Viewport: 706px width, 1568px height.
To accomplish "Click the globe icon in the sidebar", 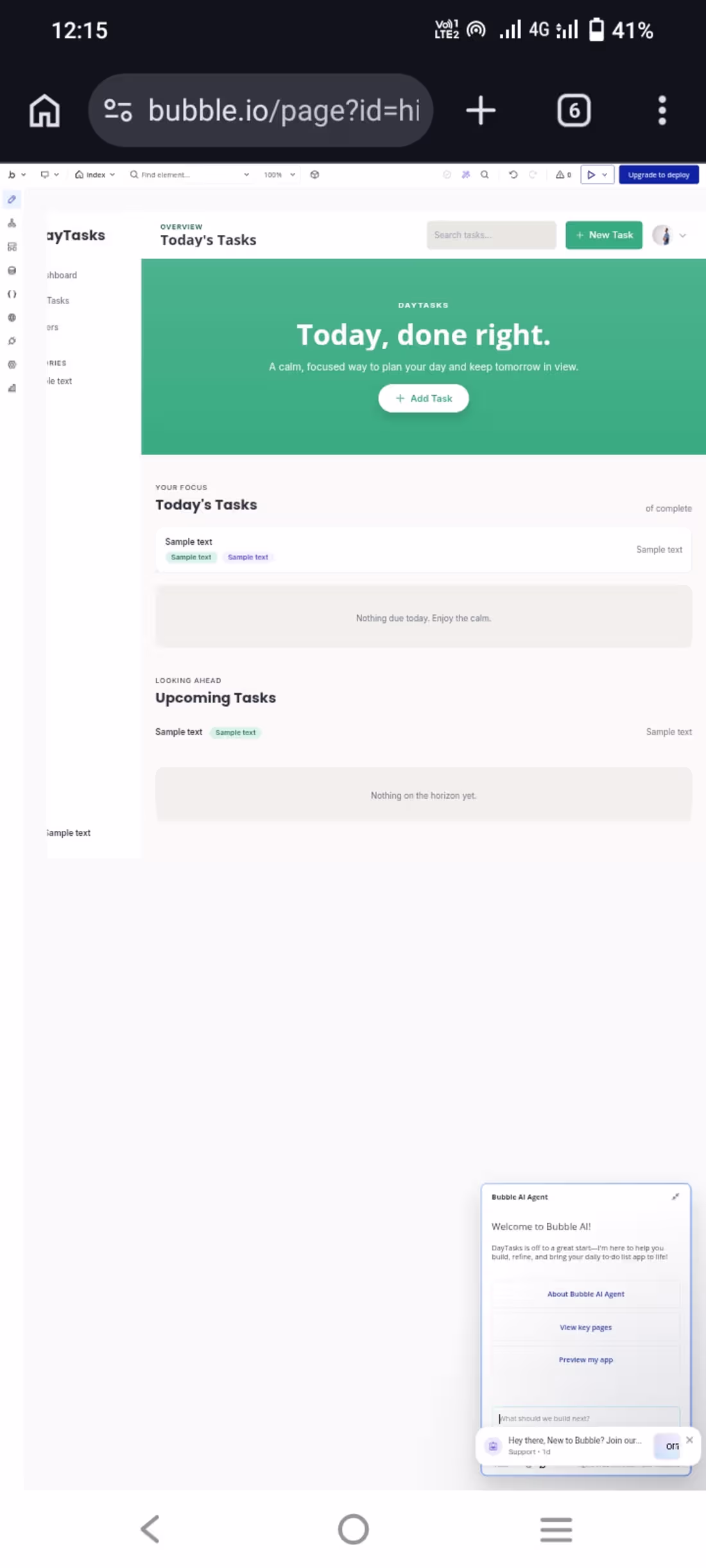I will click(12, 318).
